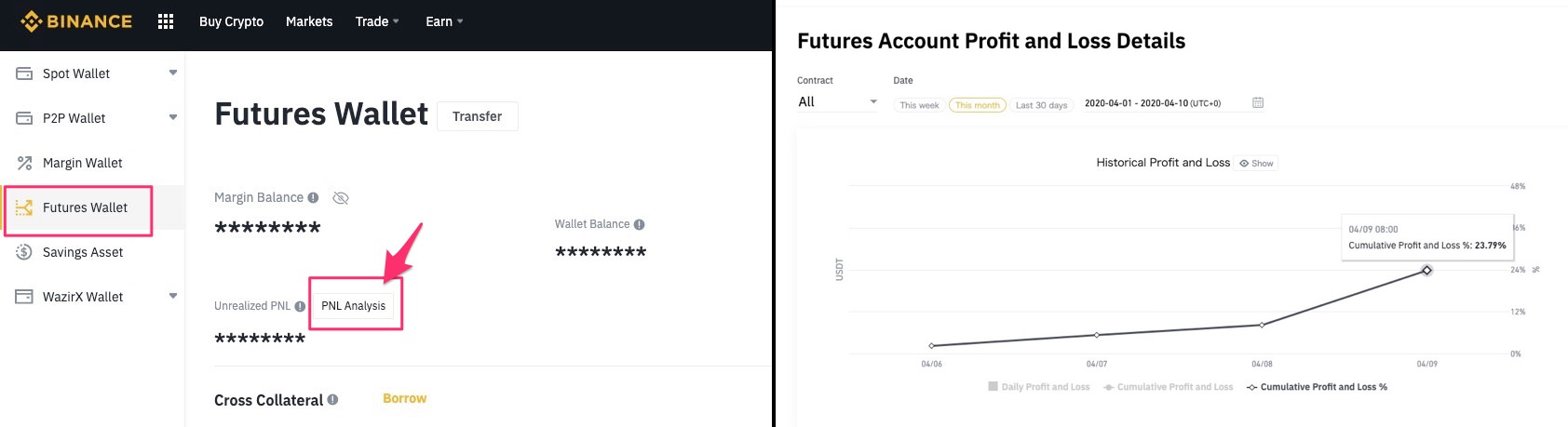Open the apps grid menu icon
Image resolution: width=1568 pixels, height=427 pixels.
coord(166,21)
